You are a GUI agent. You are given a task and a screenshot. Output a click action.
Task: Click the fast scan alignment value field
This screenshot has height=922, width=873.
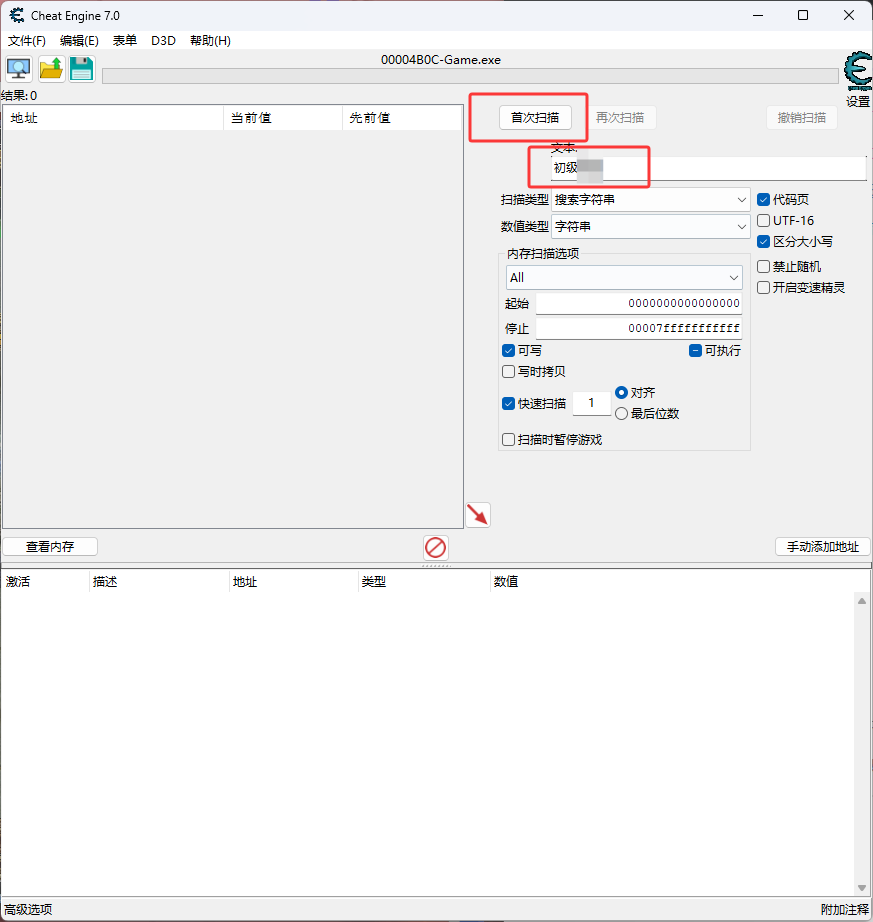pyautogui.click(x=591, y=403)
